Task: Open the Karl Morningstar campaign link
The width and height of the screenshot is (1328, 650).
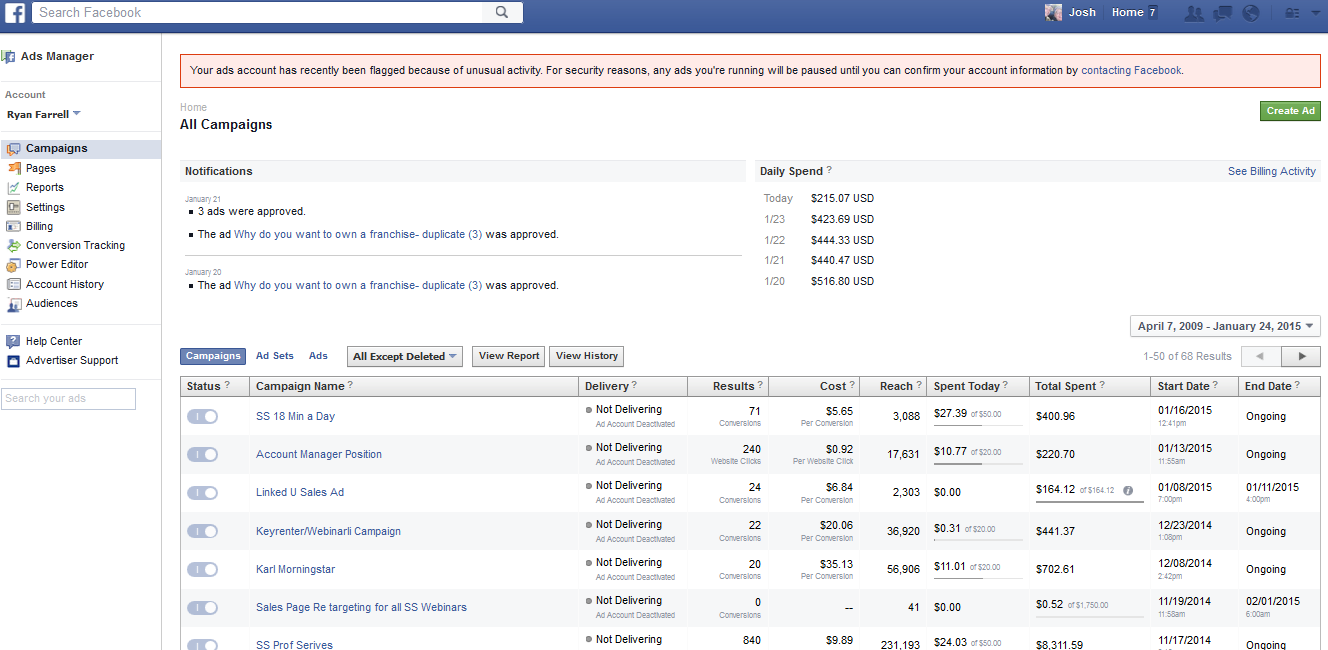Action: pyautogui.click(x=295, y=569)
